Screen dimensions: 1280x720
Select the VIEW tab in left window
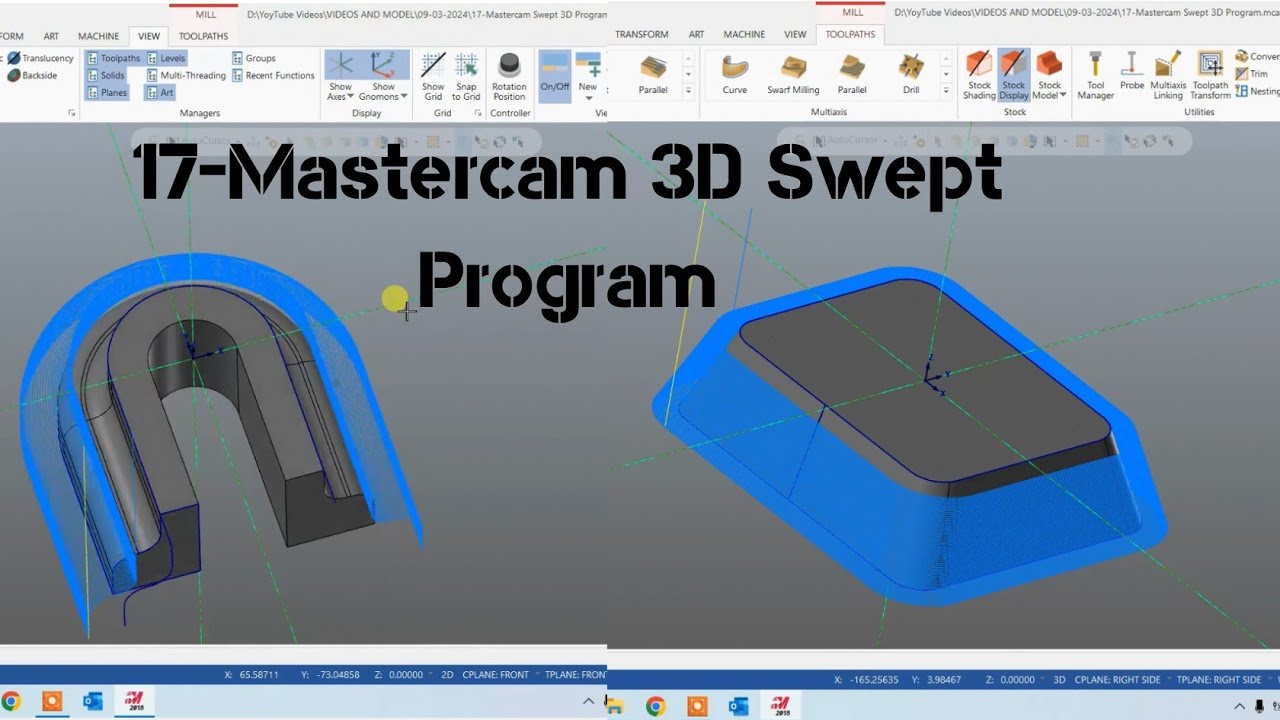[x=149, y=36]
